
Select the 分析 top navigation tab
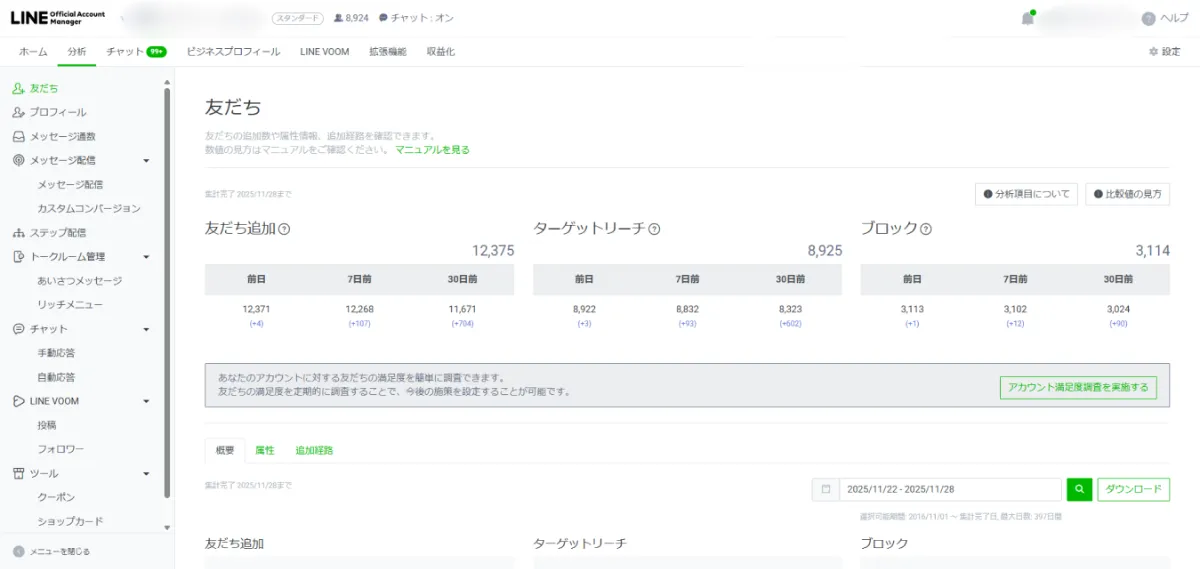tap(77, 51)
